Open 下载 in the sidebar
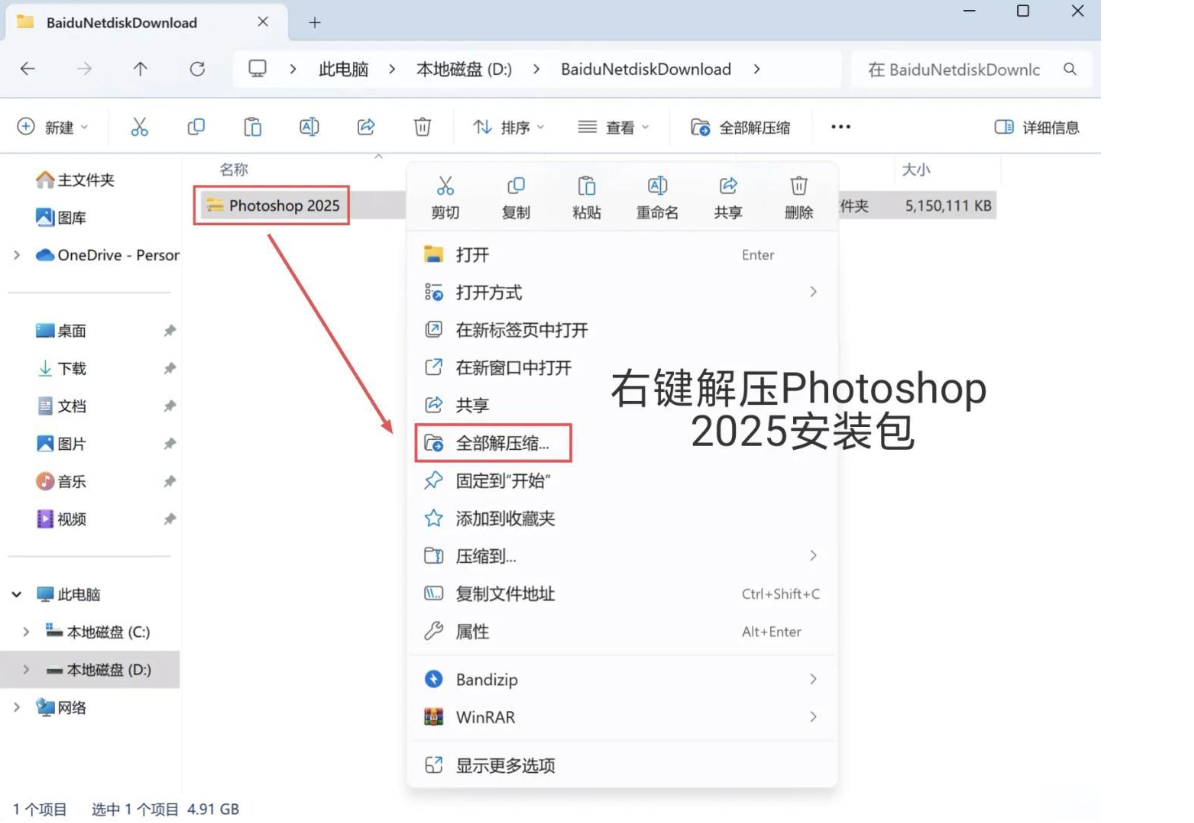 click(x=61, y=368)
